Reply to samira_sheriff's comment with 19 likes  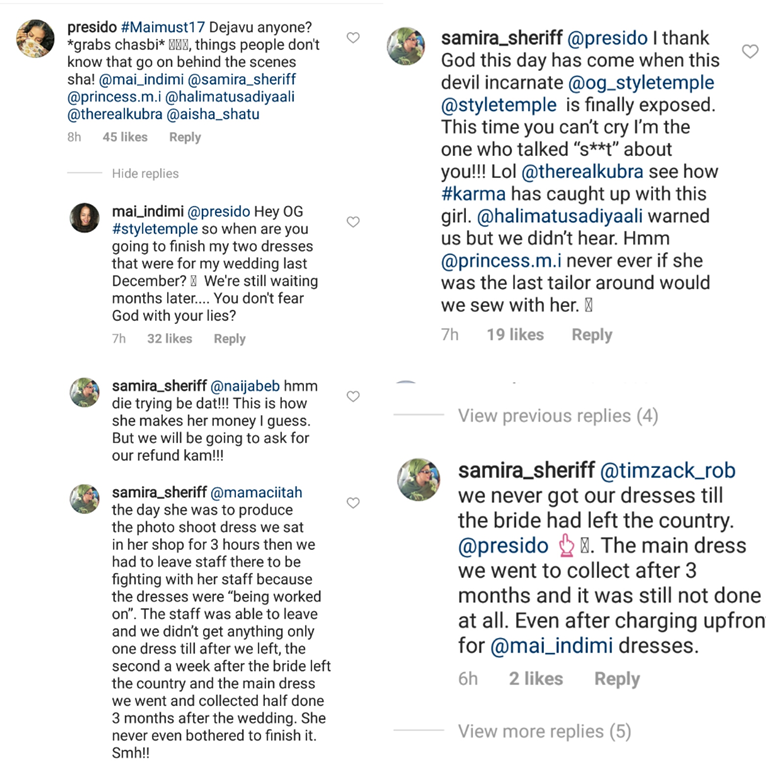click(591, 335)
